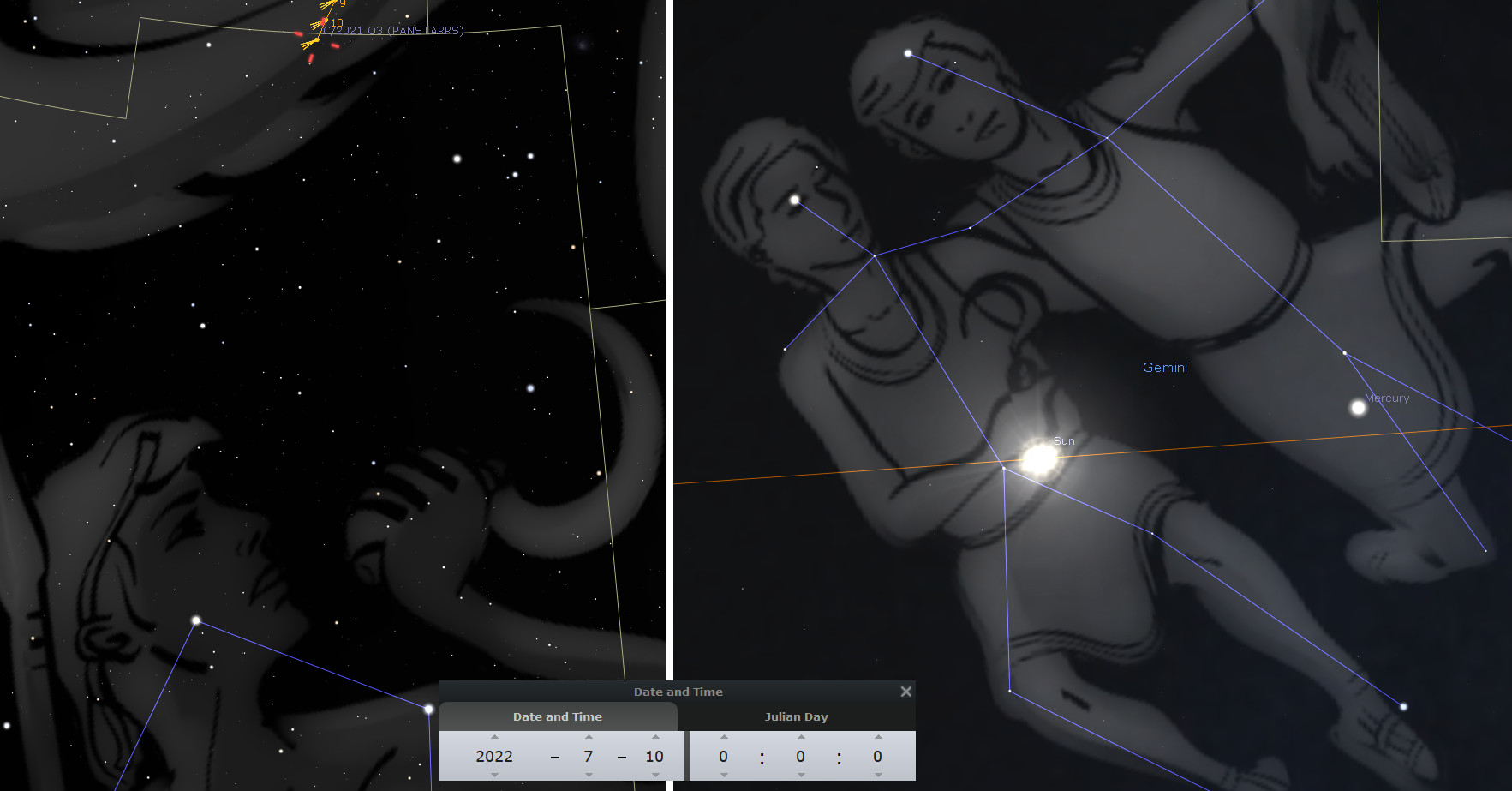Decrease the year value 2022 with down arrow
Image resolution: width=1512 pixels, height=791 pixels.
coord(494,775)
